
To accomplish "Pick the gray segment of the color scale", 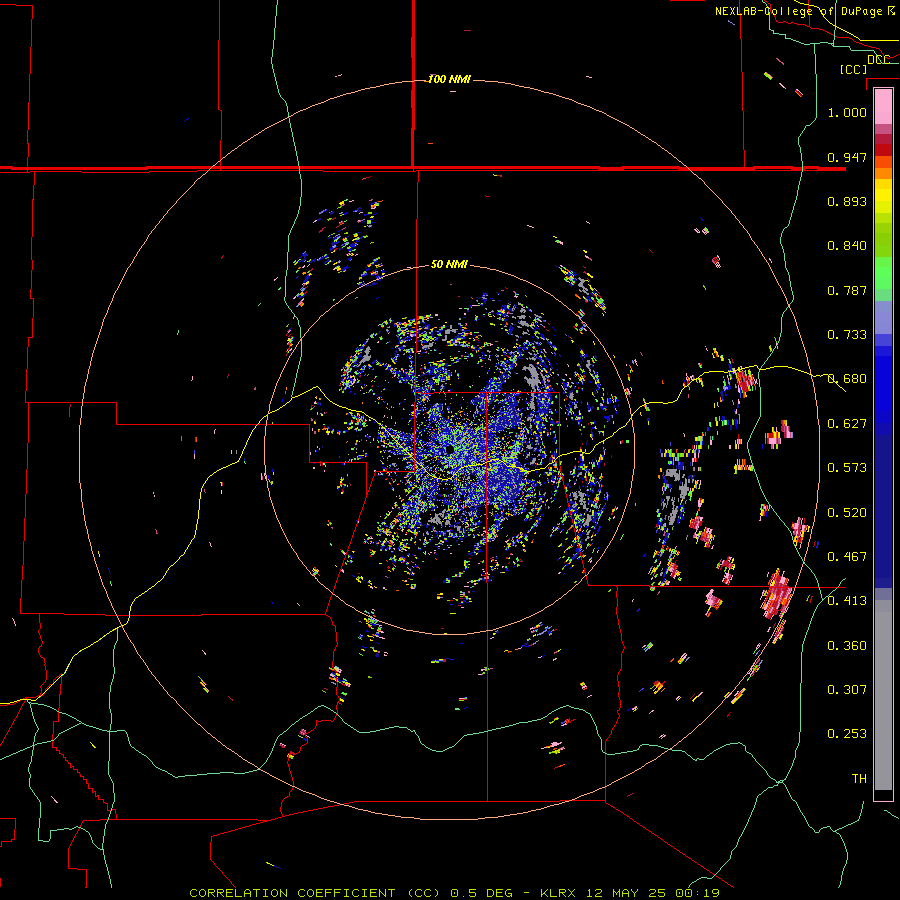I will point(883,695).
